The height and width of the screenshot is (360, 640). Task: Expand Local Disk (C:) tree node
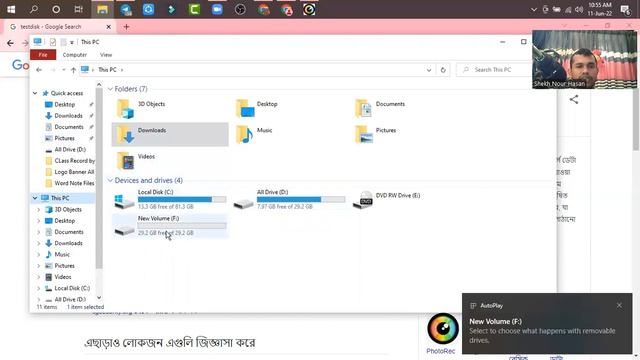(39, 288)
